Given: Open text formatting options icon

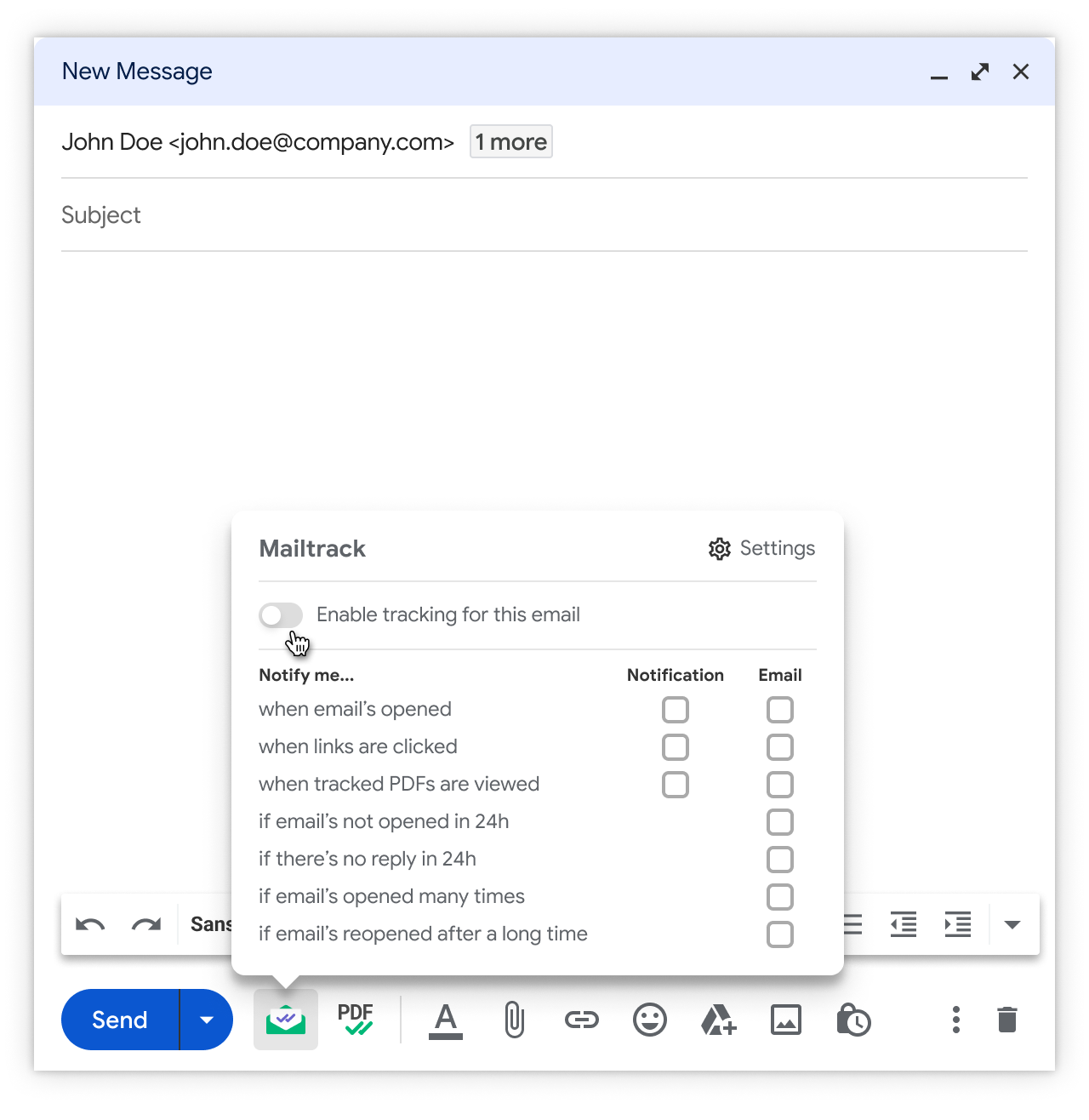Looking at the screenshot, I should (x=446, y=1020).
